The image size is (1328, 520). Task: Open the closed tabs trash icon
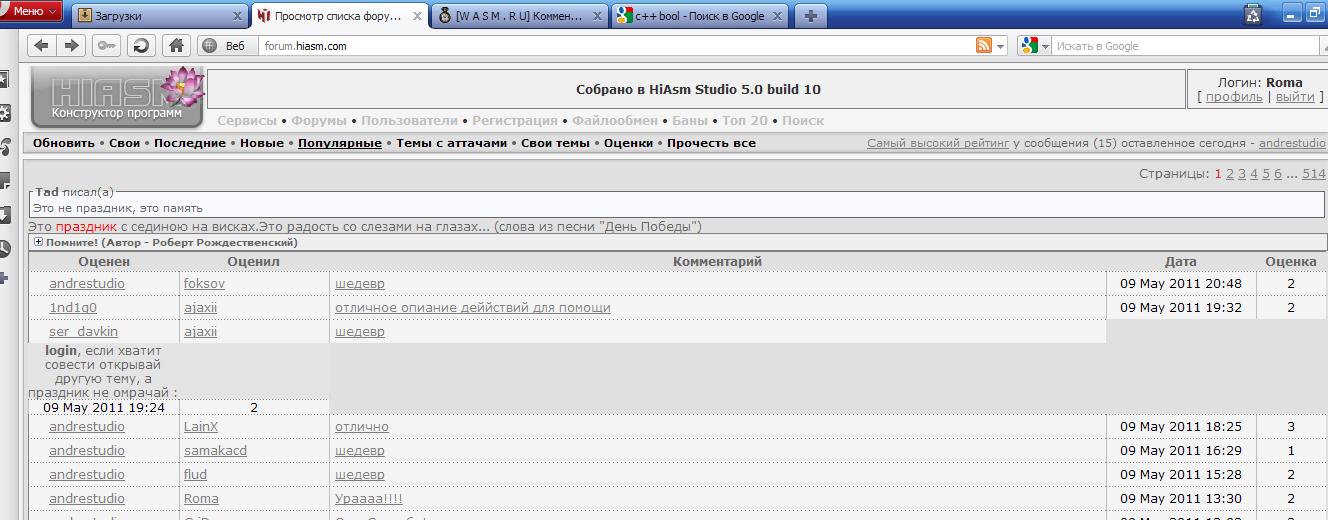(x=1252, y=14)
